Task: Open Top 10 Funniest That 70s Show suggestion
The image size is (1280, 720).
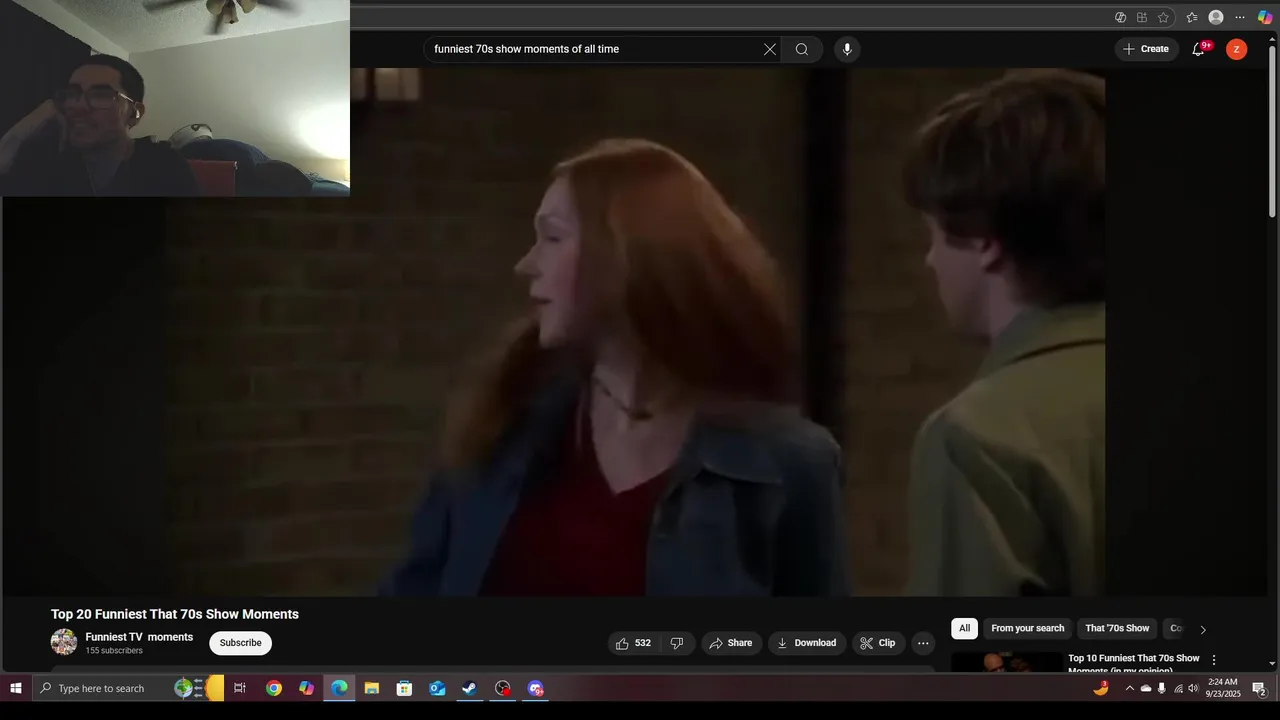Action: click(1134, 662)
